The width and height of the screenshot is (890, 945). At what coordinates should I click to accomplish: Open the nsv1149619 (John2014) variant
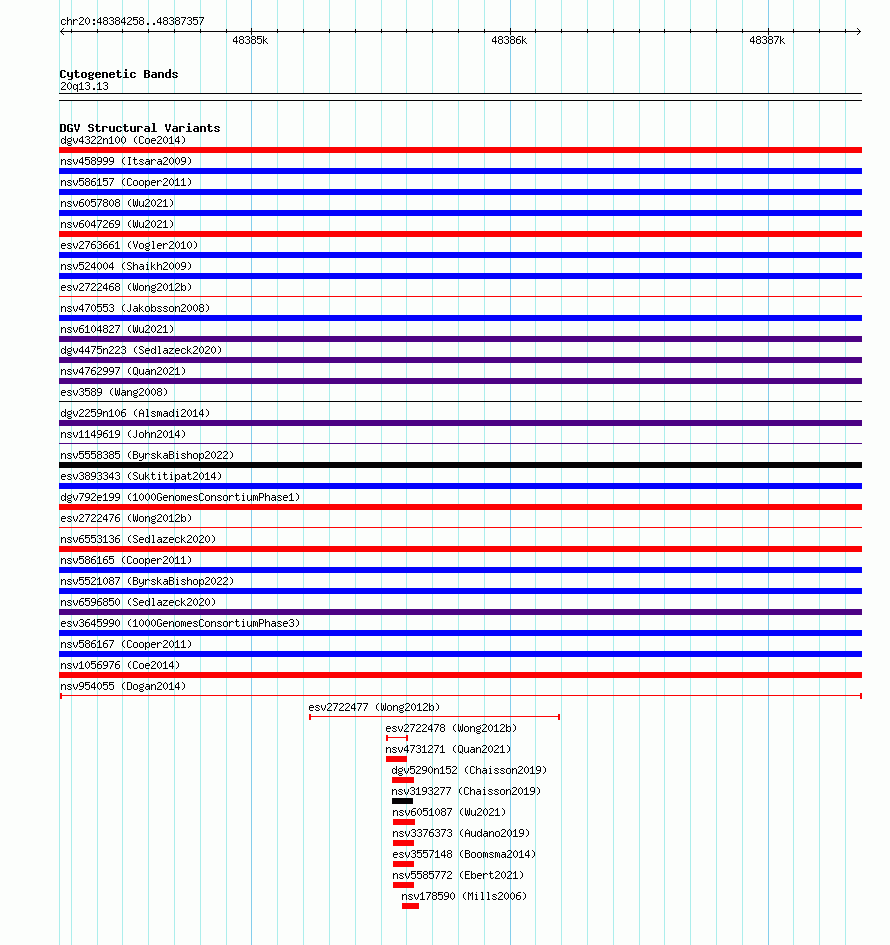click(x=123, y=435)
